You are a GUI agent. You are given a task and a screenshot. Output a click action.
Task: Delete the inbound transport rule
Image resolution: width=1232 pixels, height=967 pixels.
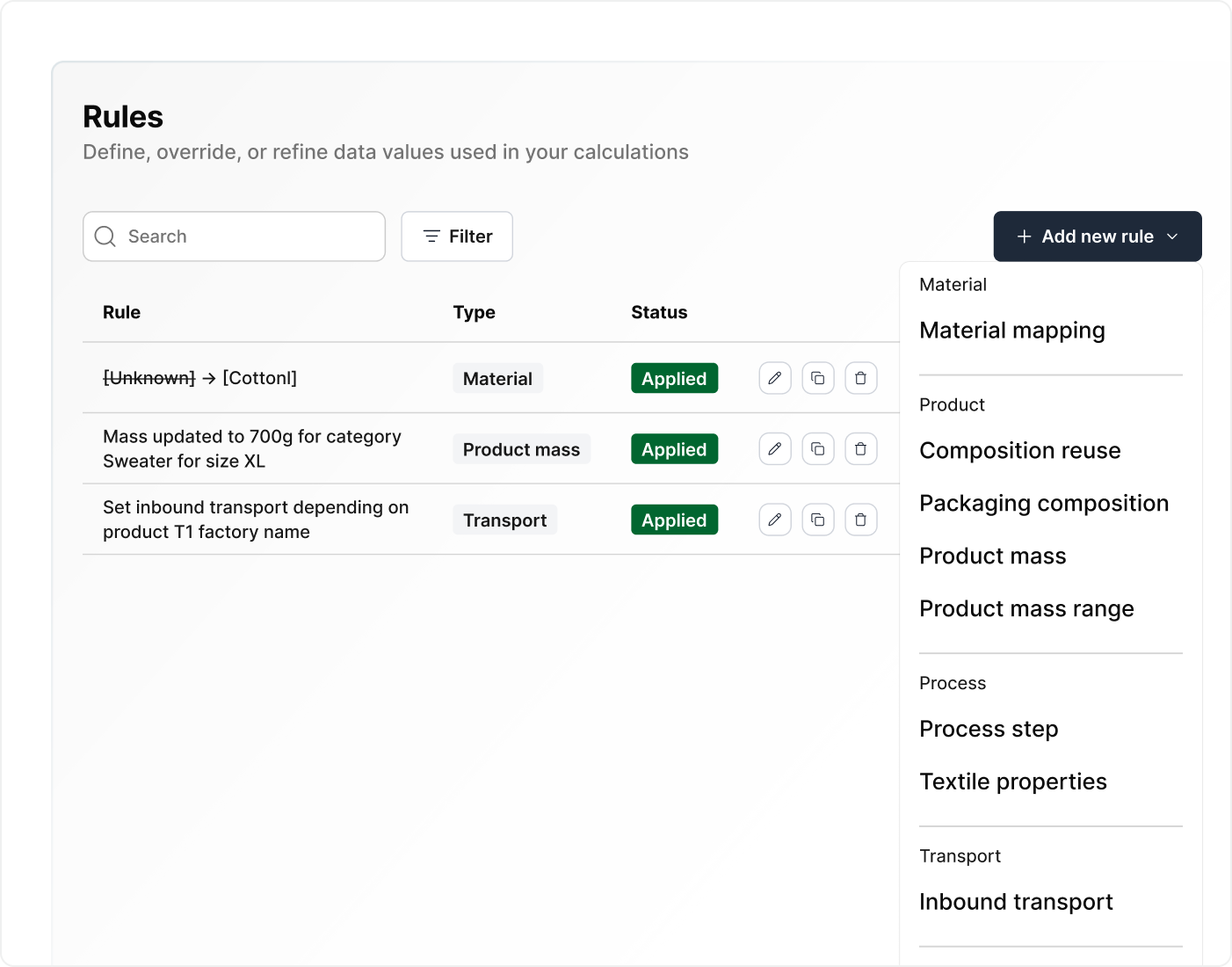point(860,520)
